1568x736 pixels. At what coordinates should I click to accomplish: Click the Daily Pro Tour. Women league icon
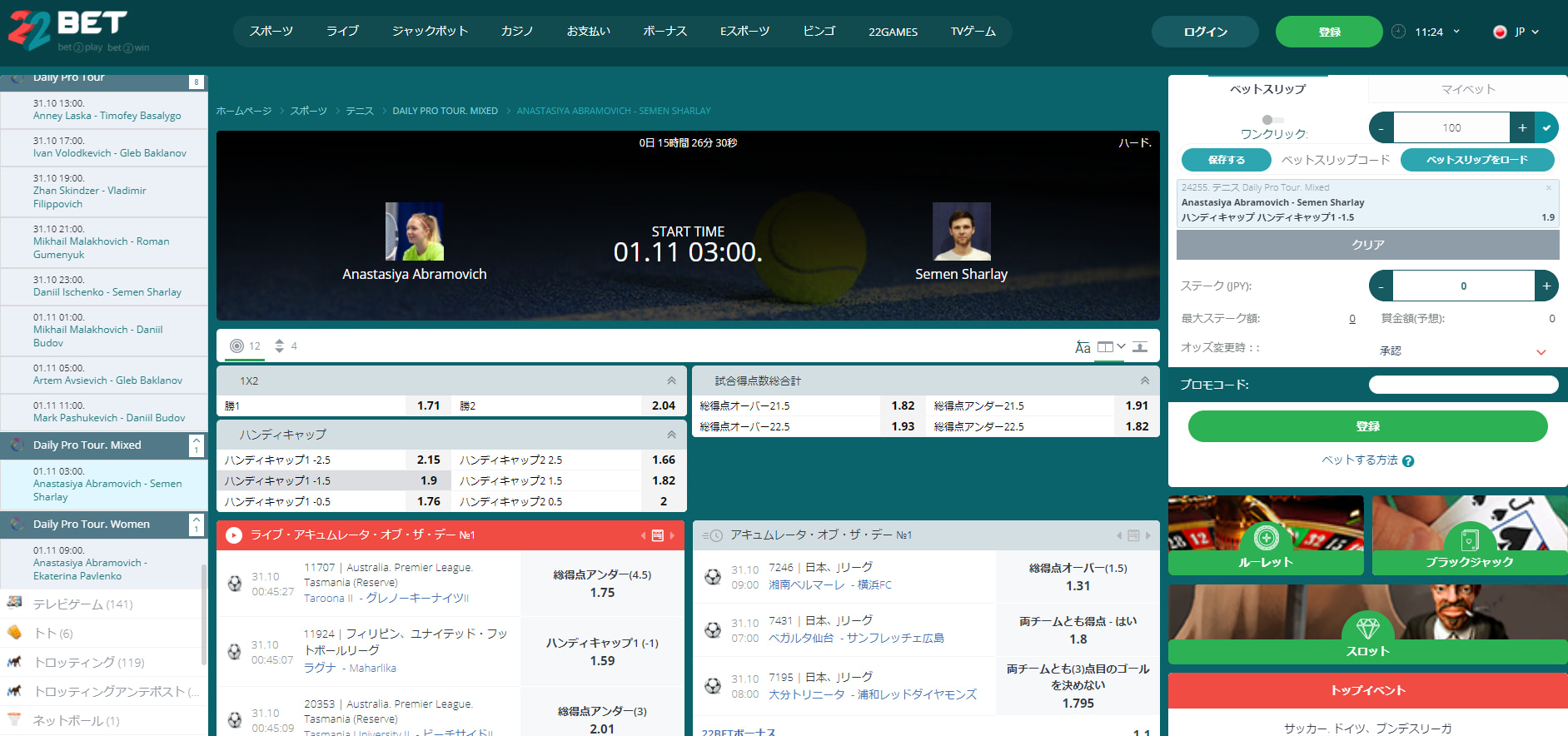[x=17, y=525]
